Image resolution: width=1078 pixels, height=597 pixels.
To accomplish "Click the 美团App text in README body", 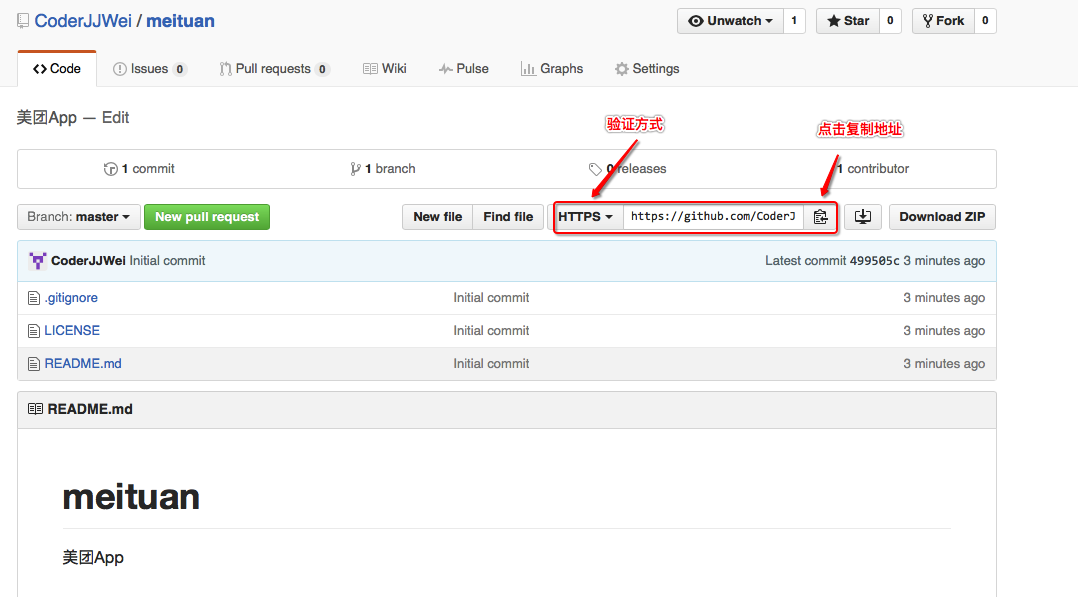I will click(93, 557).
